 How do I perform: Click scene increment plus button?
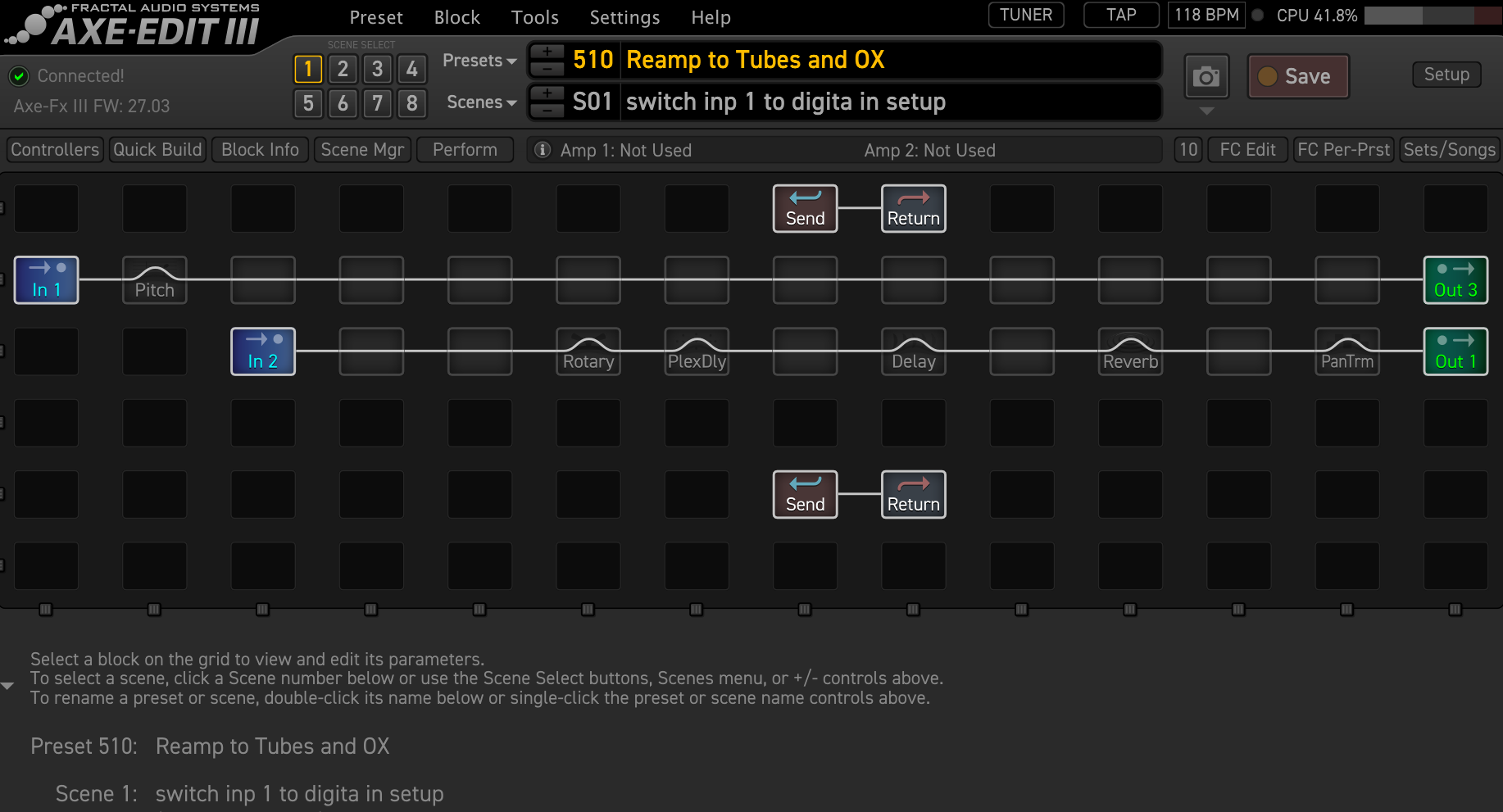[x=547, y=93]
